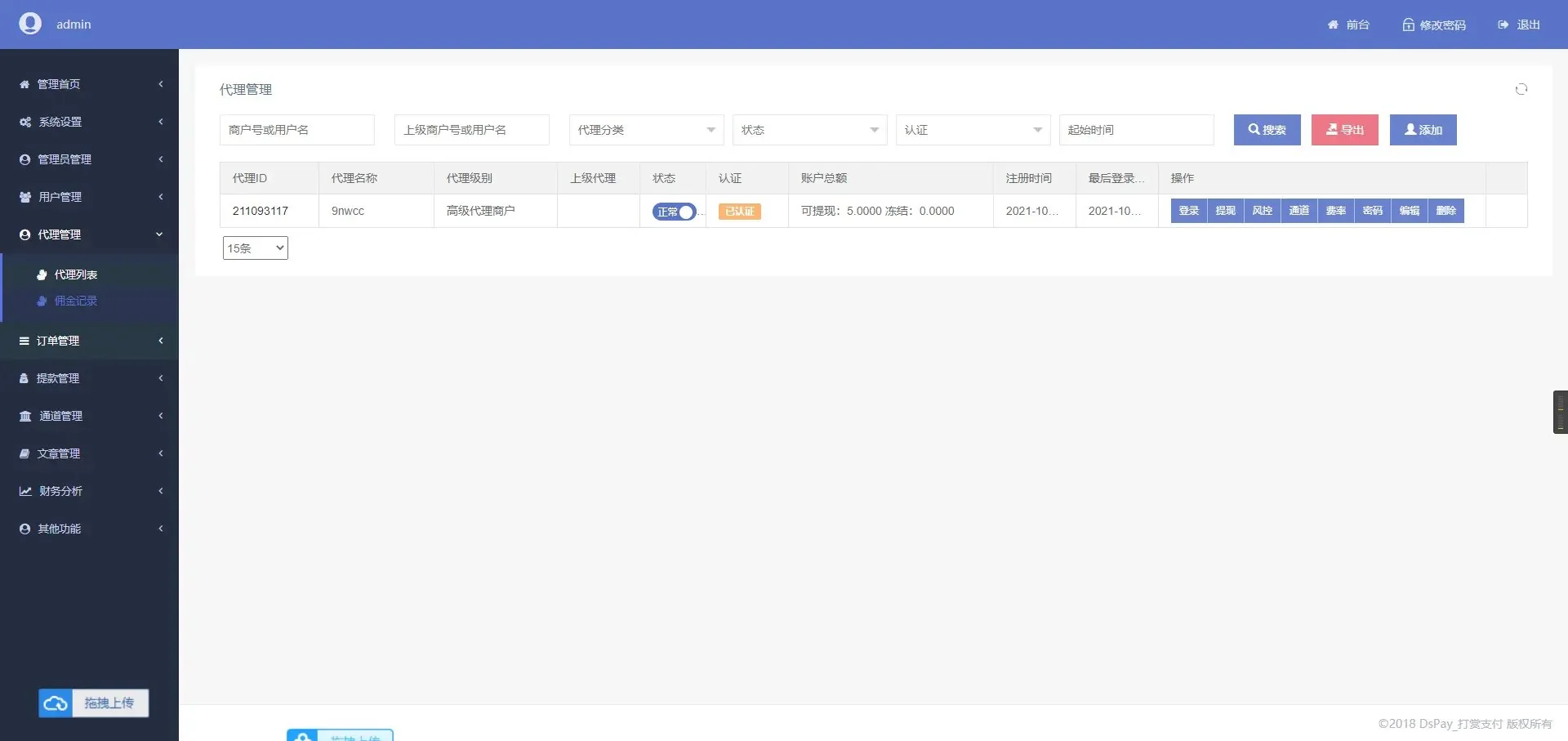
Task: Click the admin user avatar icon
Action: click(x=30, y=24)
